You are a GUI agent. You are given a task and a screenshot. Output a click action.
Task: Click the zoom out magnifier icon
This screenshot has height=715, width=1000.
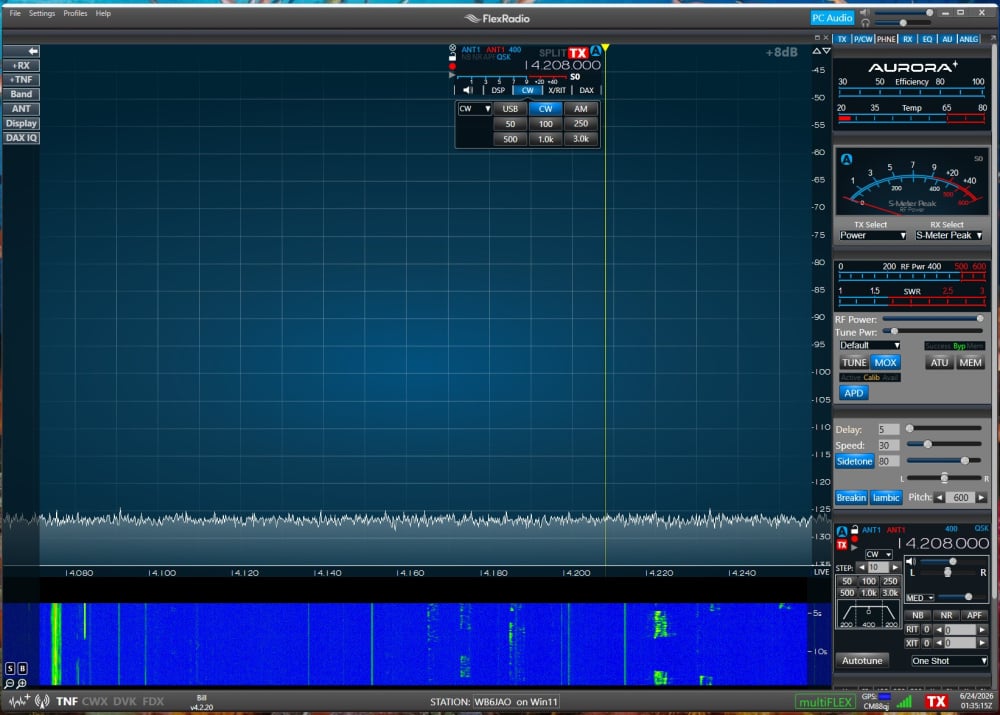click(10, 683)
